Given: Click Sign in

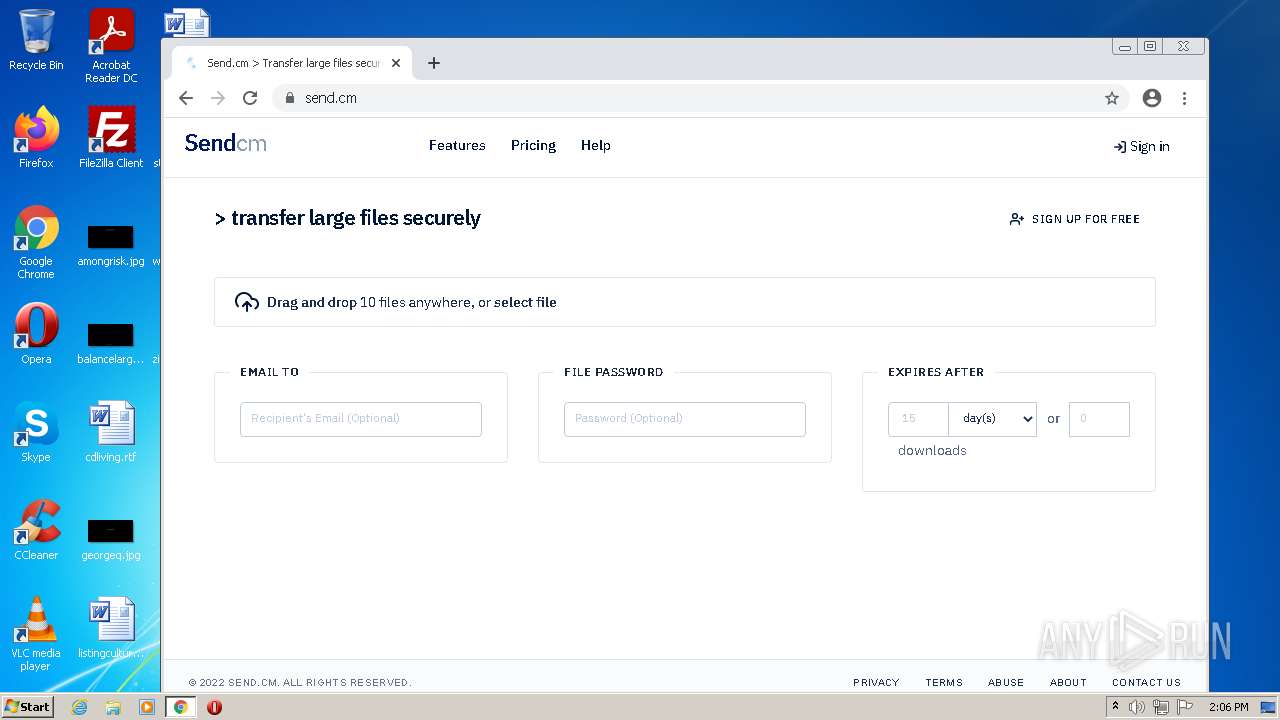Looking at the screenshot, I should click(1141, 146).
